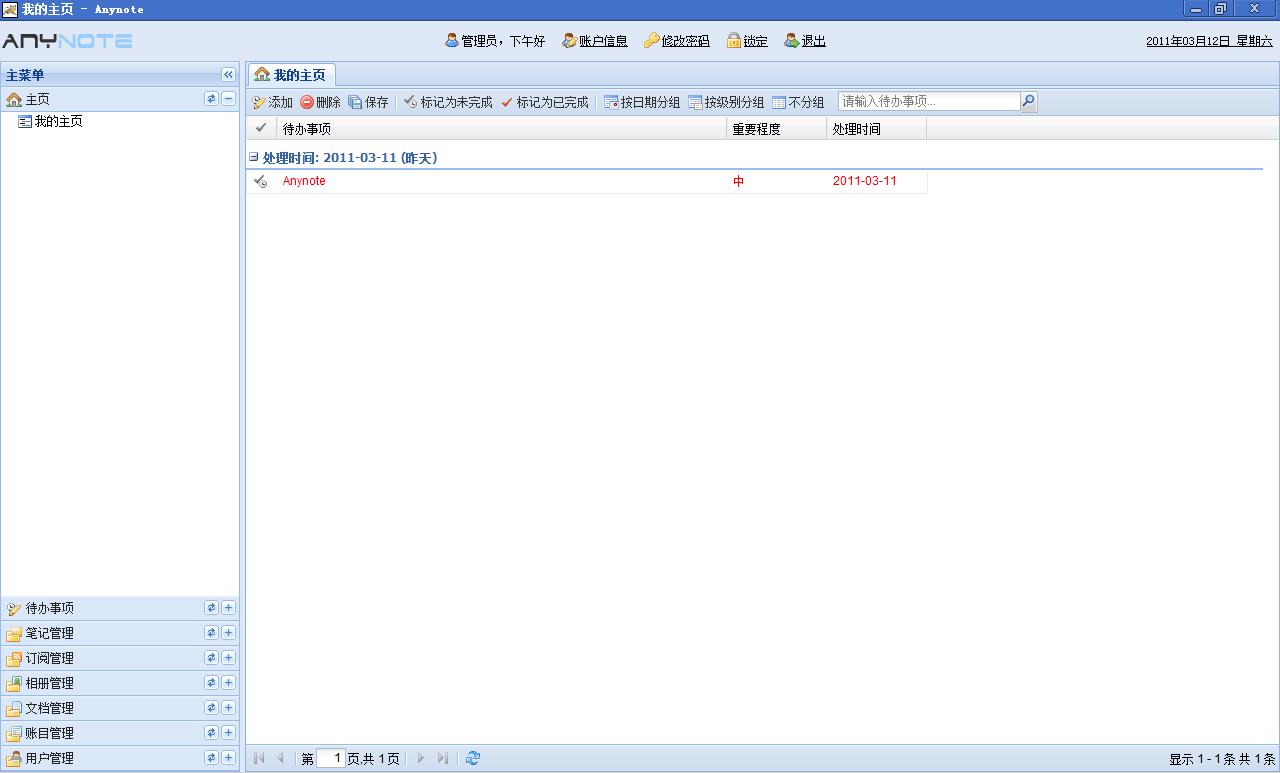Expand the 待办事项 accordion section
The width and height of the screenshot is (1280, 773).
[228, 607]
